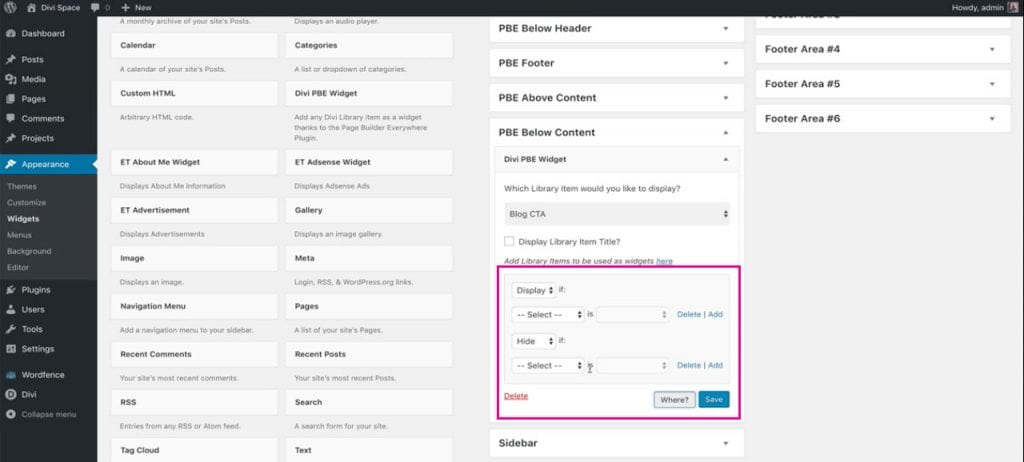1024x462 pixels.
Task: Select the Gallery available widget
Action: [x=369, y=210]
